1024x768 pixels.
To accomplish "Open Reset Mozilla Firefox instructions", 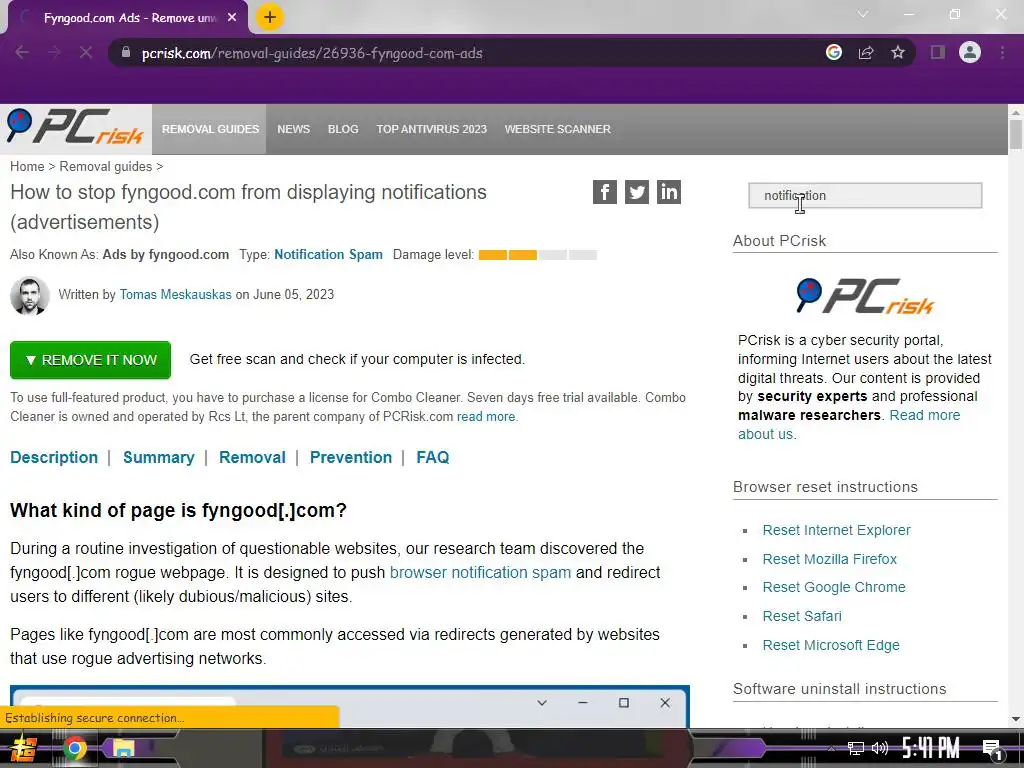I will coord(829,559).
